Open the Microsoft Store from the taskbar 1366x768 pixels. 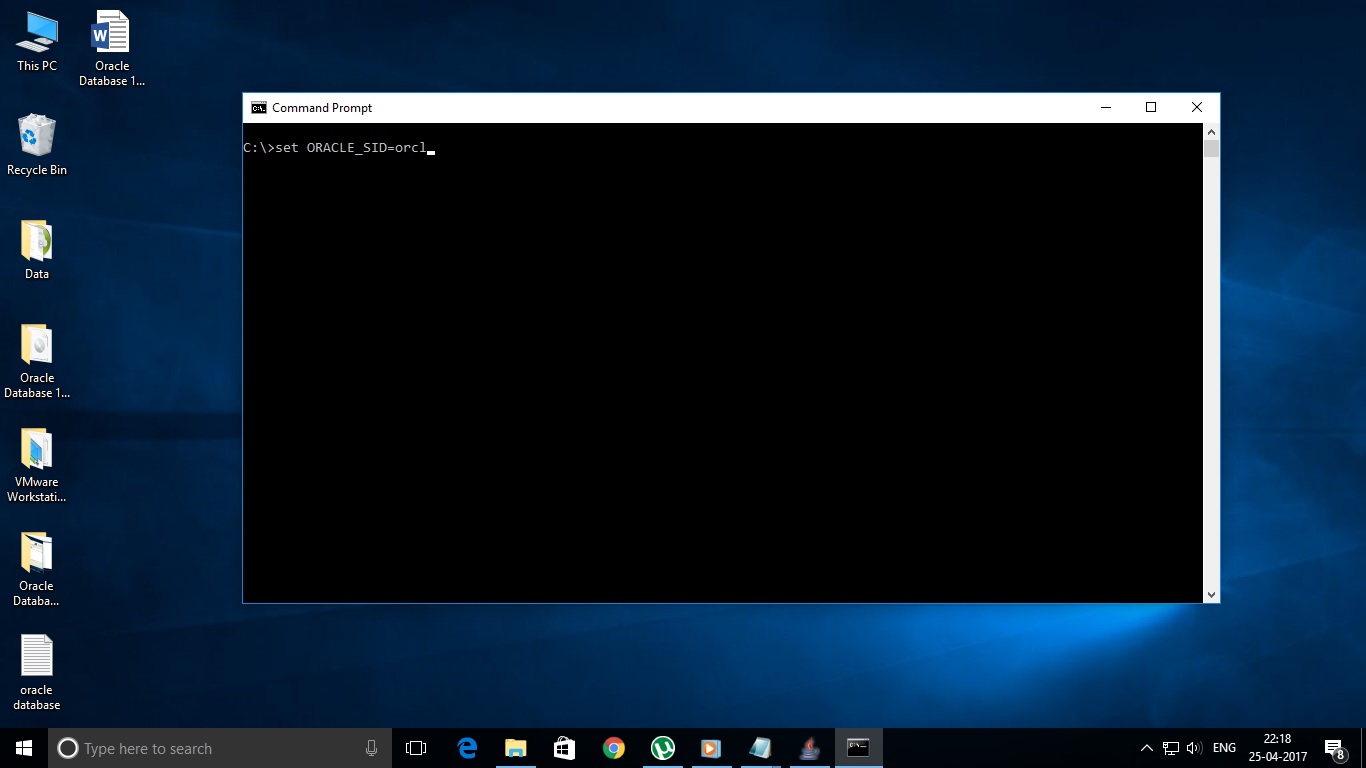click(x=564, y=748)
